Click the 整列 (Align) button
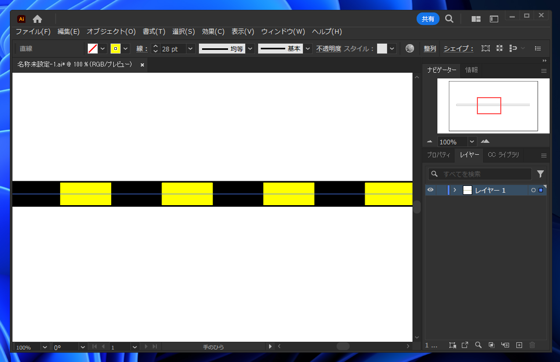560x362 pixels. (430, 49)
